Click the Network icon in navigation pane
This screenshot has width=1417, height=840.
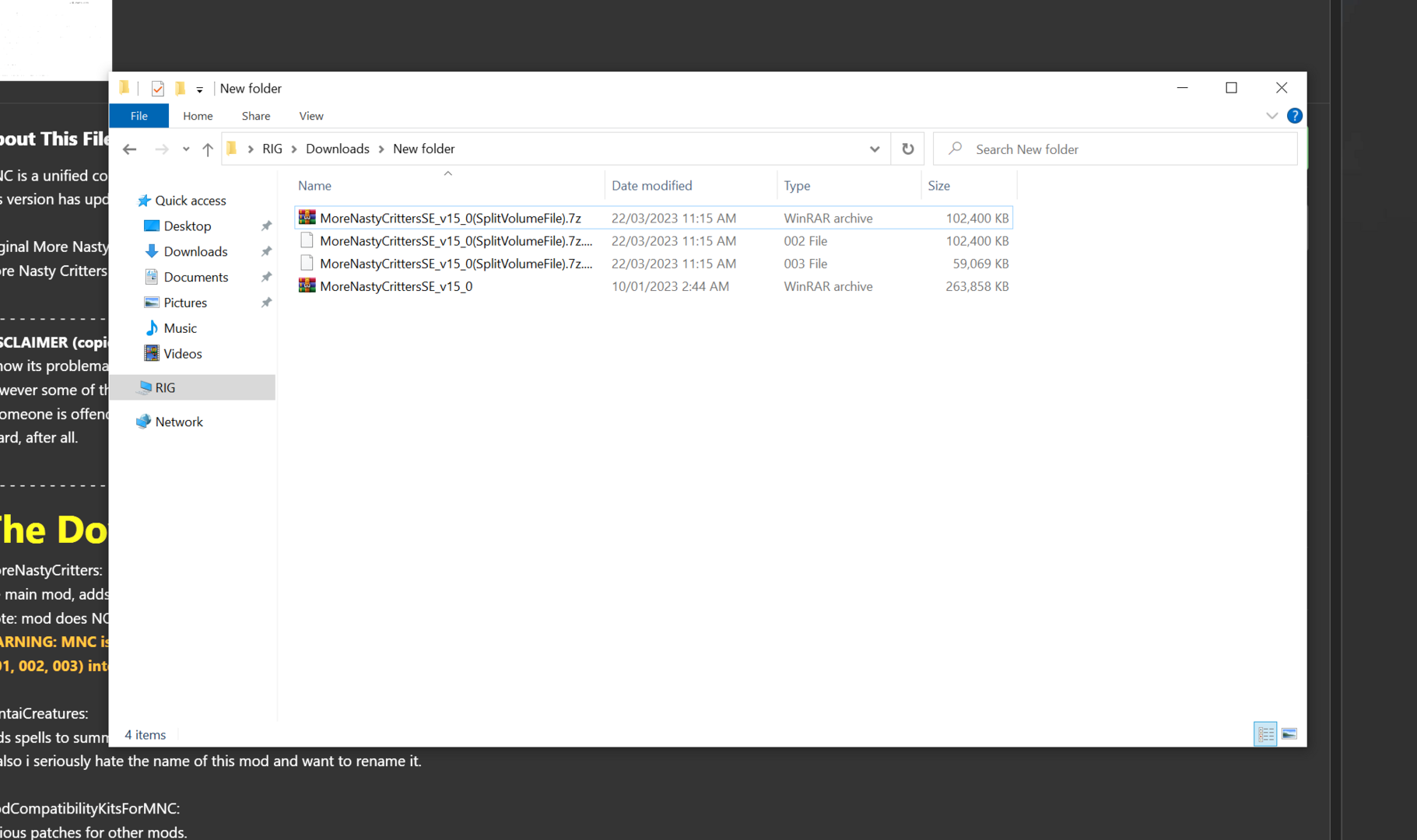[x=144, y=422]
